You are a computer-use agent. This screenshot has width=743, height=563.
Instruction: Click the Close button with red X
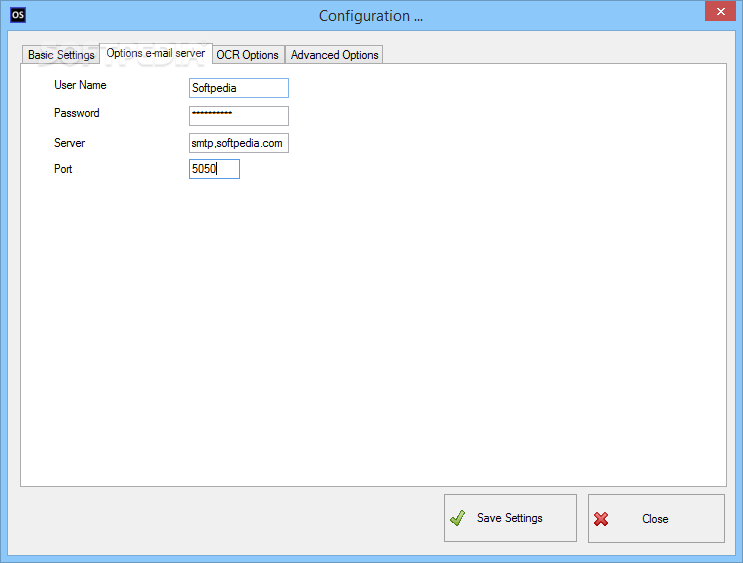pyautogui.click(x=656, y=518)
